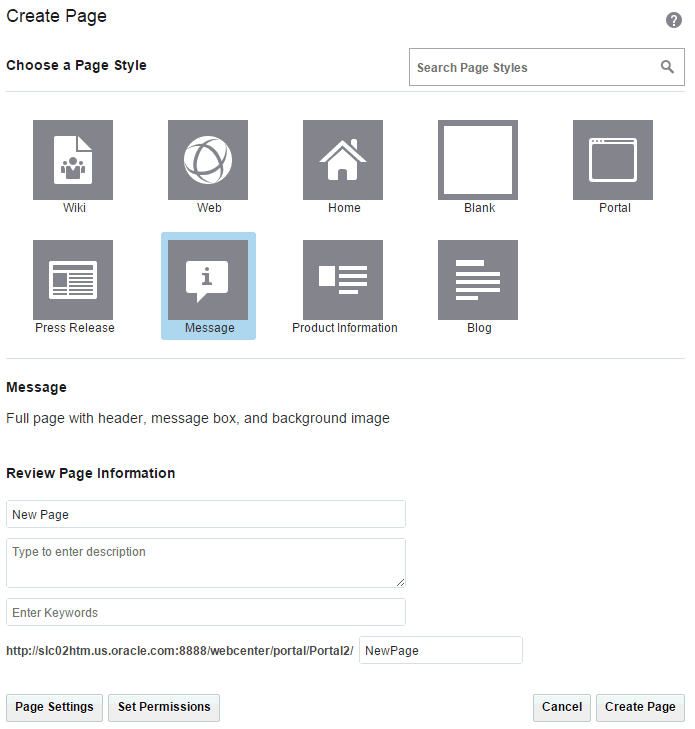Click the description resize handle
This screenshot has width=695, height=729.
[x=400, y=583]
